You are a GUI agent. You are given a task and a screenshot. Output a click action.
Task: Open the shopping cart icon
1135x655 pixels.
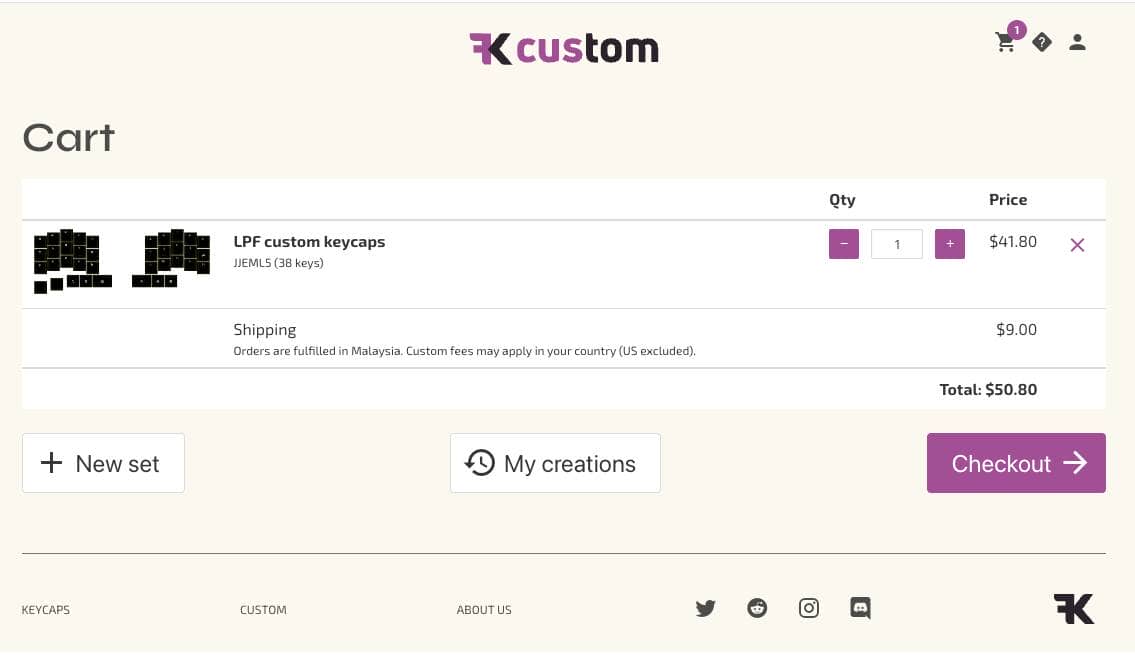(1005, 42)
